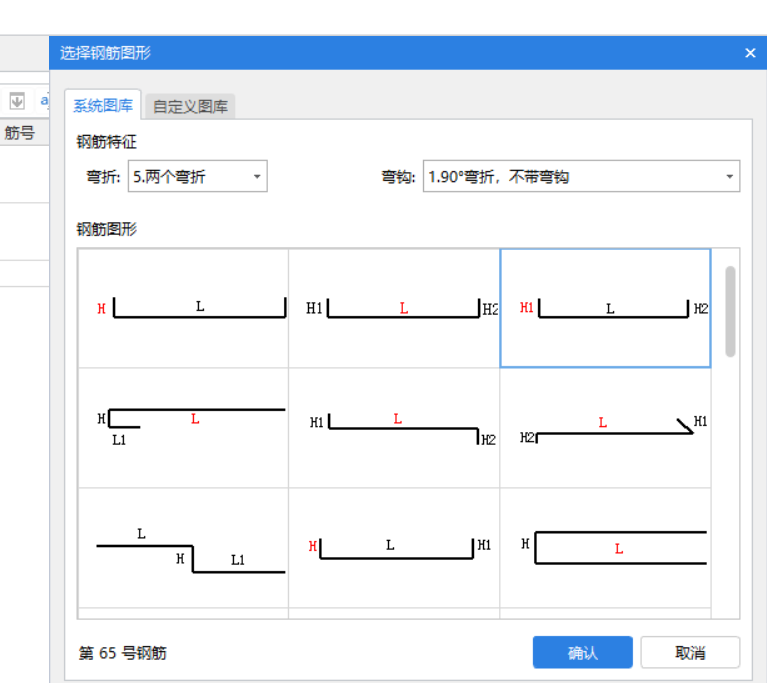767x683 pixels.
Task: Switch to the 系统图库 tab
Action: click(103, 107)
